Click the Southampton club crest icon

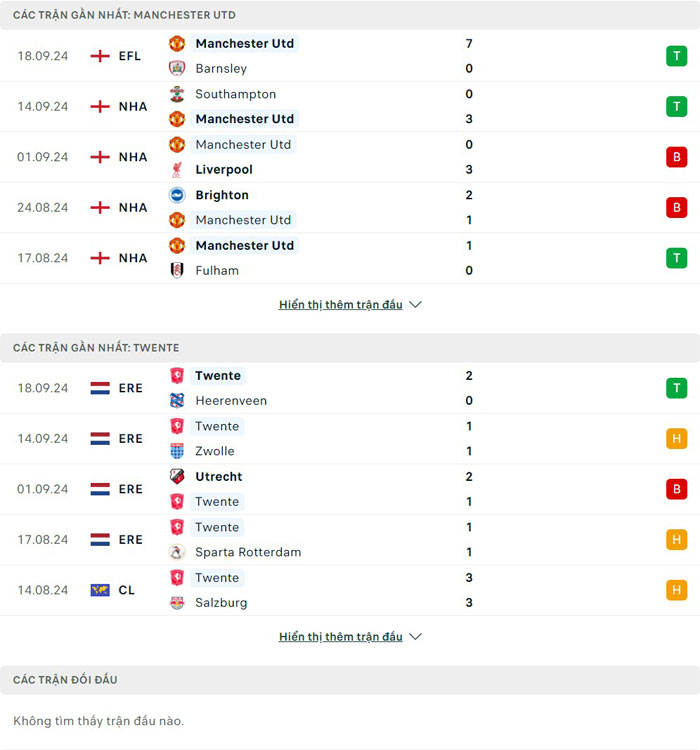point(177,94)
